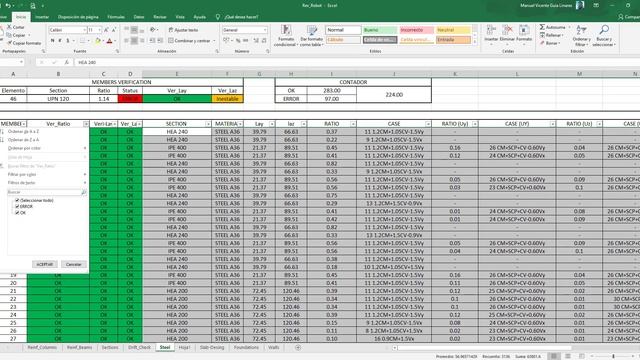
Task: Increase font size with large A
Action: pyautogui.click(x=106, y=30)
